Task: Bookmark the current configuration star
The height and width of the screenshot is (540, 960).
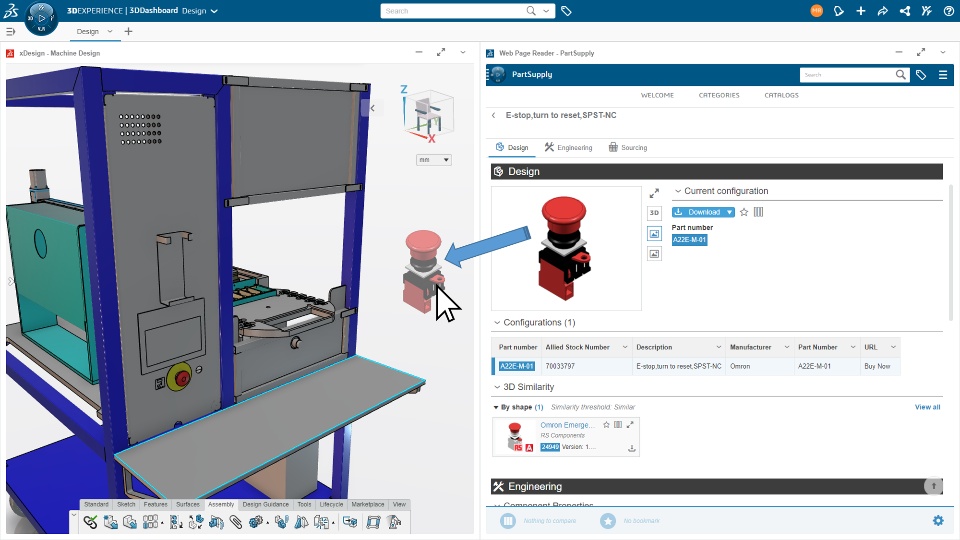Action: tap(744, 212)
